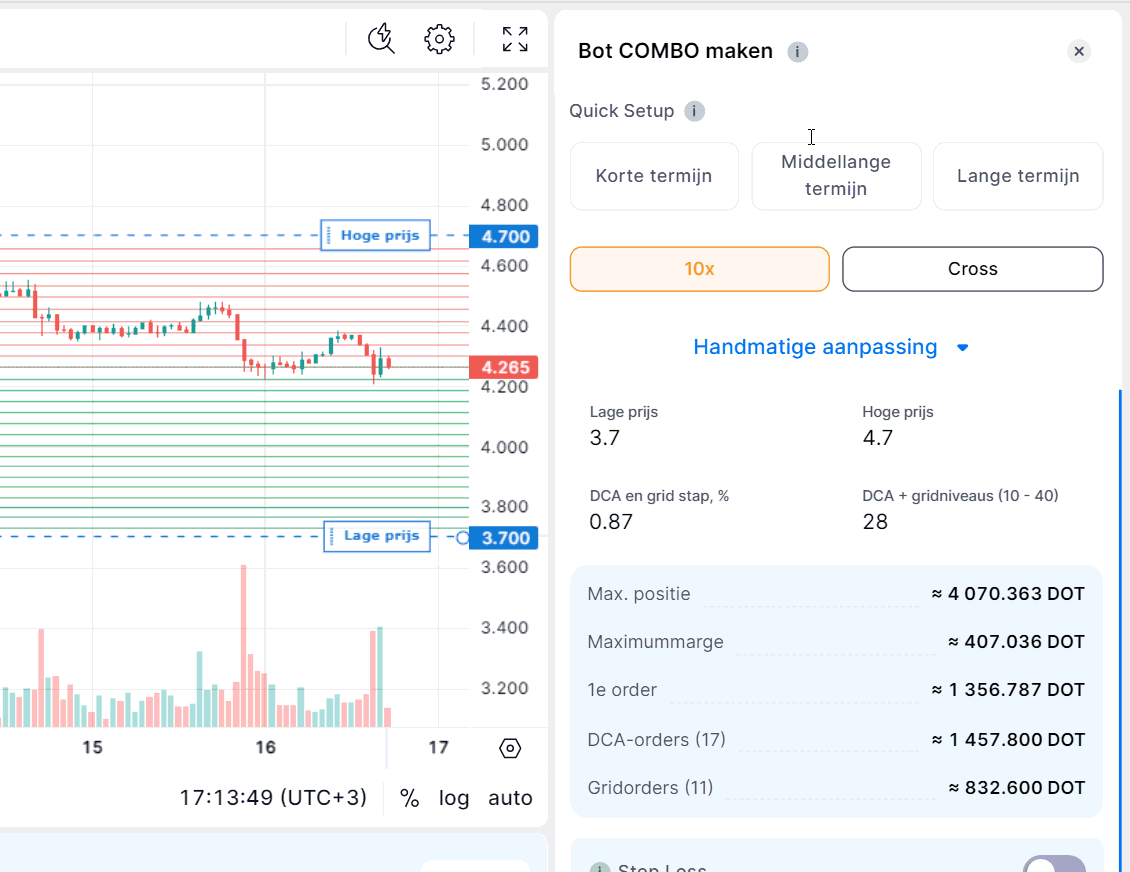This screenshot has height=872, width=1130.
Task: Click the Stop Loss info icon
Action: (x=600, y=868)
